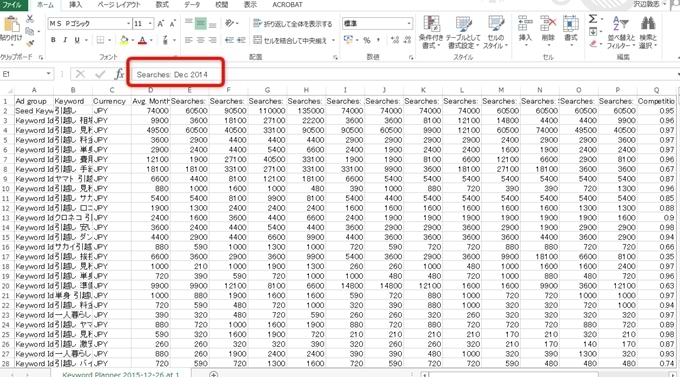
Task: Open Cell Styles セルのスタイル
Action: pos(495,33)
